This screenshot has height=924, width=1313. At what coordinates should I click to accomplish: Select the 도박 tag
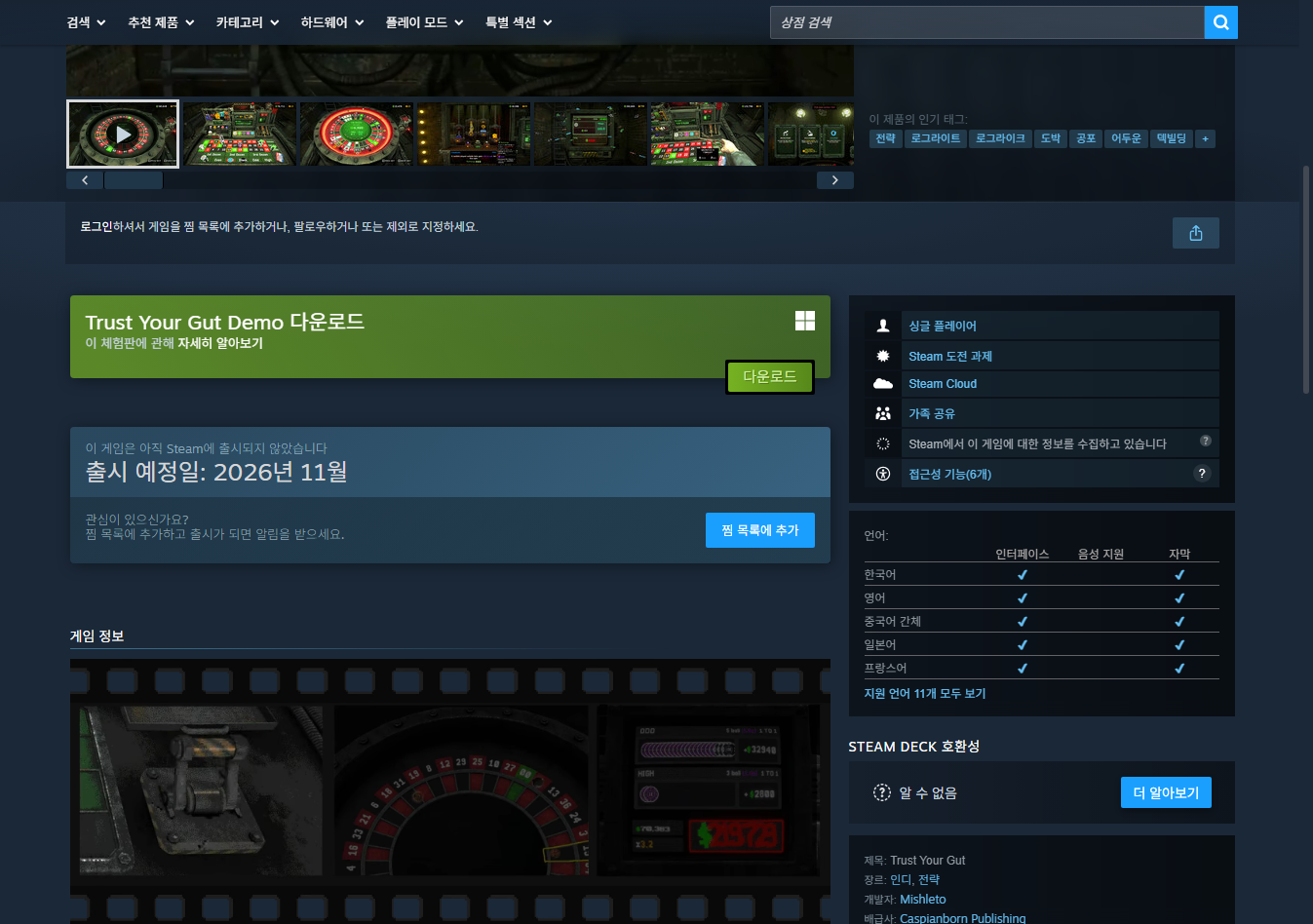pyautogui.click(x=1051, y=138)
